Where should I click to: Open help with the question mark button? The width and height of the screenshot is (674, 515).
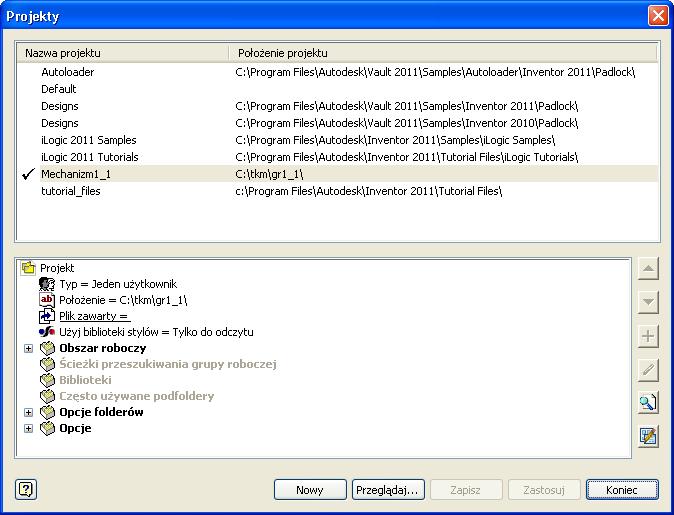pyautogui.click(x=26, y=489)
